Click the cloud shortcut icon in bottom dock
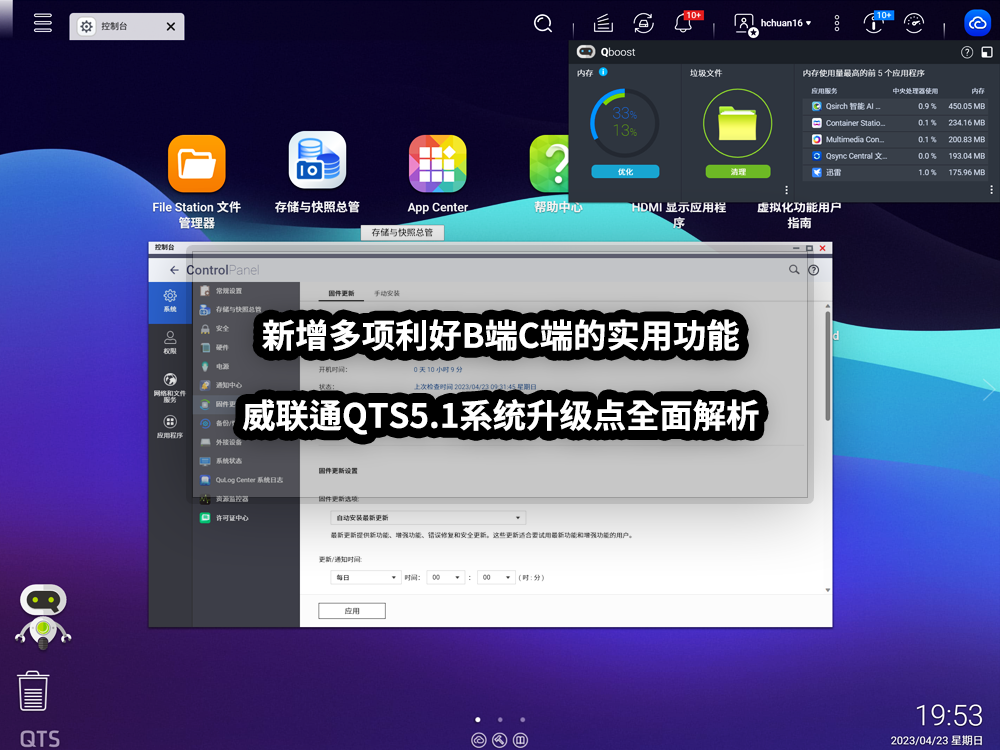The height and width of the screenshot is (750, 1000). 478,740
